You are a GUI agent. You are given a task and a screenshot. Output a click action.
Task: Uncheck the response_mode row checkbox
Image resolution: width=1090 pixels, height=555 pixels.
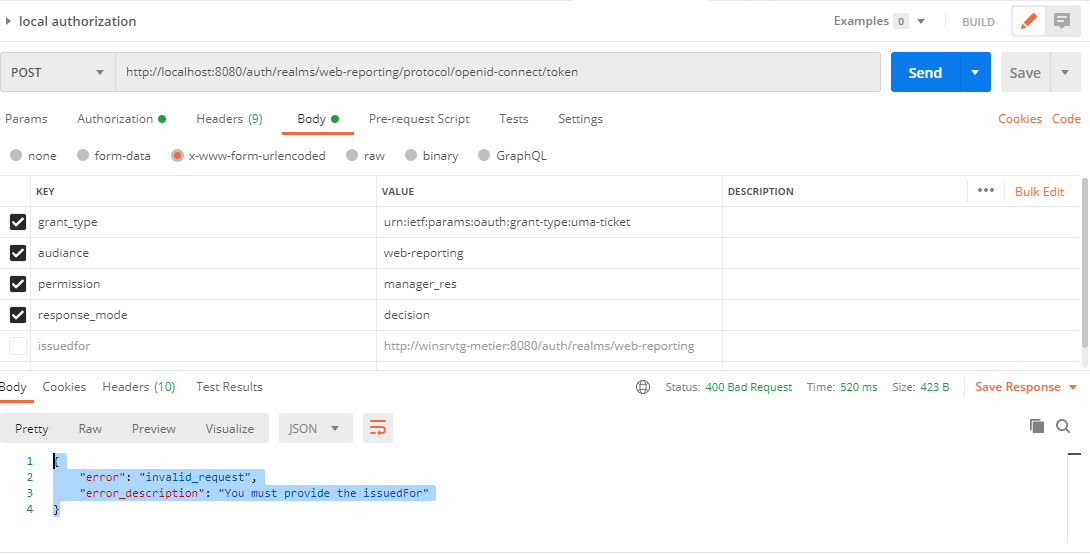coord(18,315)
